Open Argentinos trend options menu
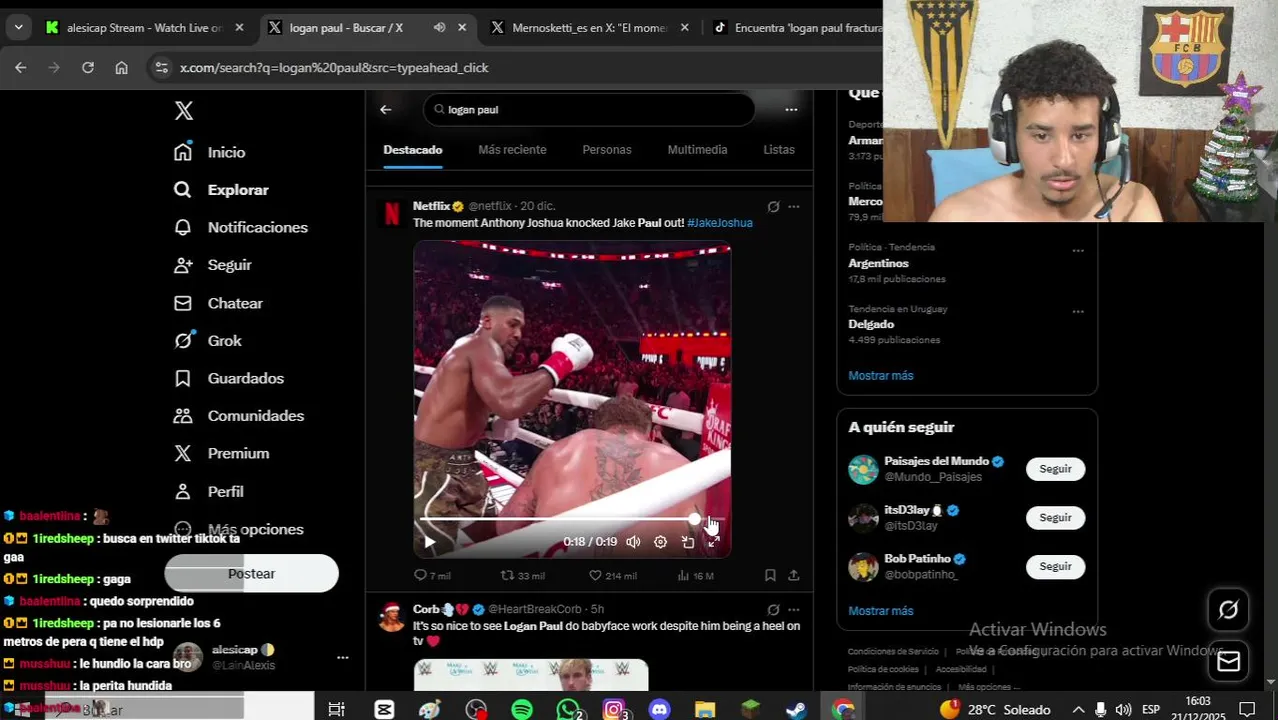This screenshot has width=1278, height=720. tap(1078, 250)
